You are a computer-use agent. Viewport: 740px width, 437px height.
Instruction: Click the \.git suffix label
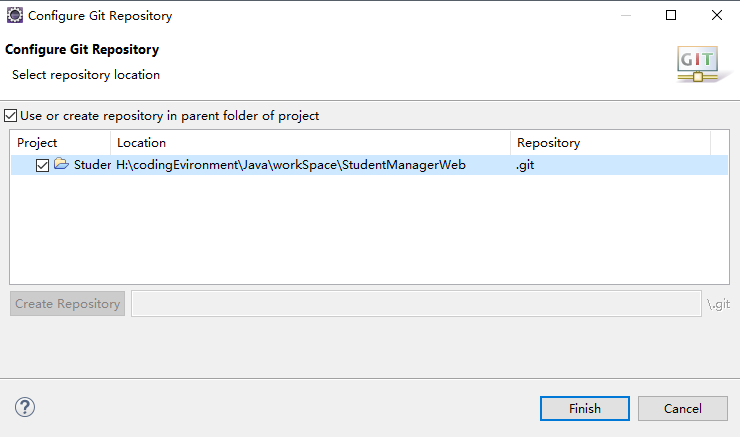click(719, 304)
